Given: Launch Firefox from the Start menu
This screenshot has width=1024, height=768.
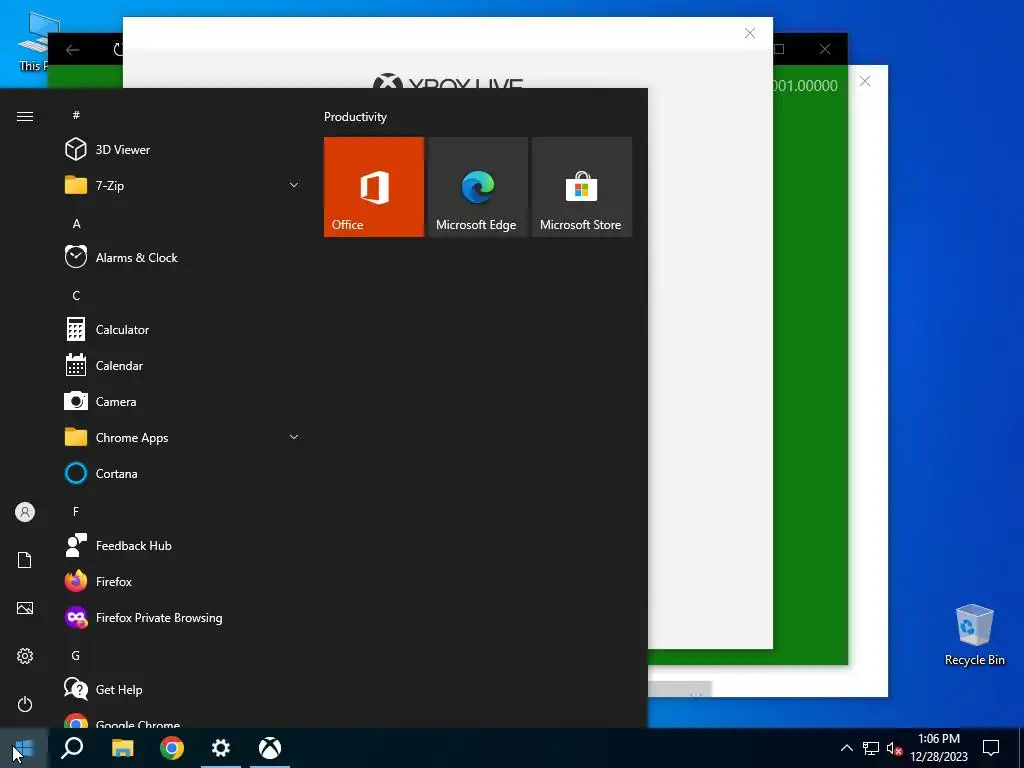Looking at the screenshot, I should pos(183,581).
